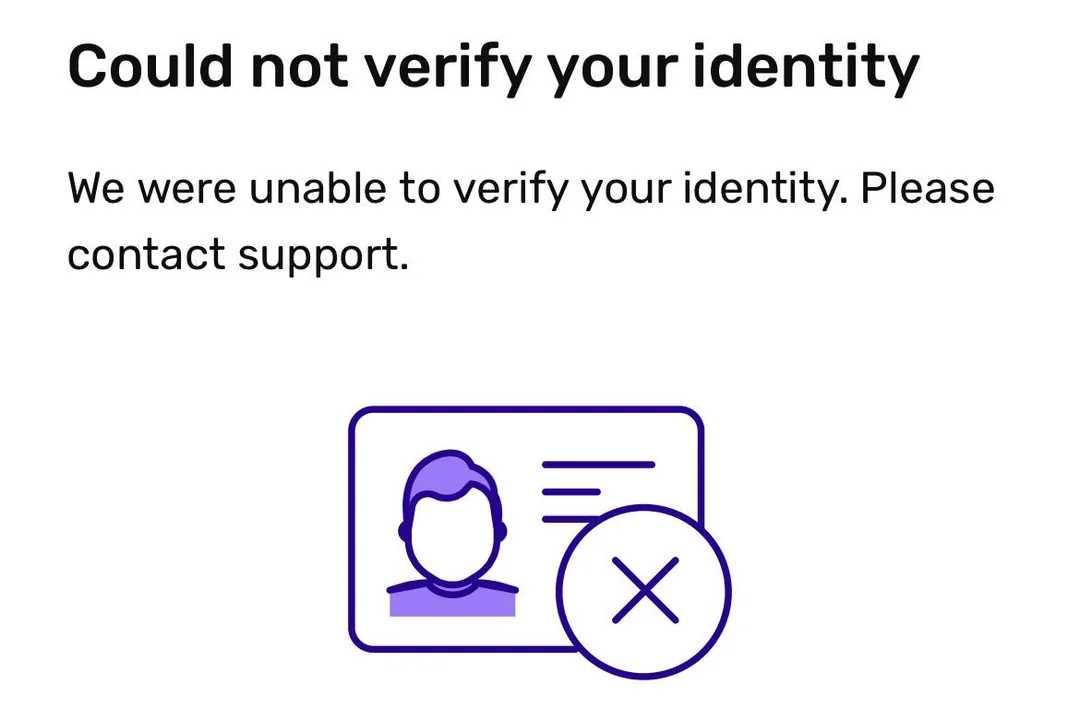Click the short middle line on the ID card
Image resolution: width=1080 pixels, height=708 pixels.
pyautogui.click(x=571, y=492)
